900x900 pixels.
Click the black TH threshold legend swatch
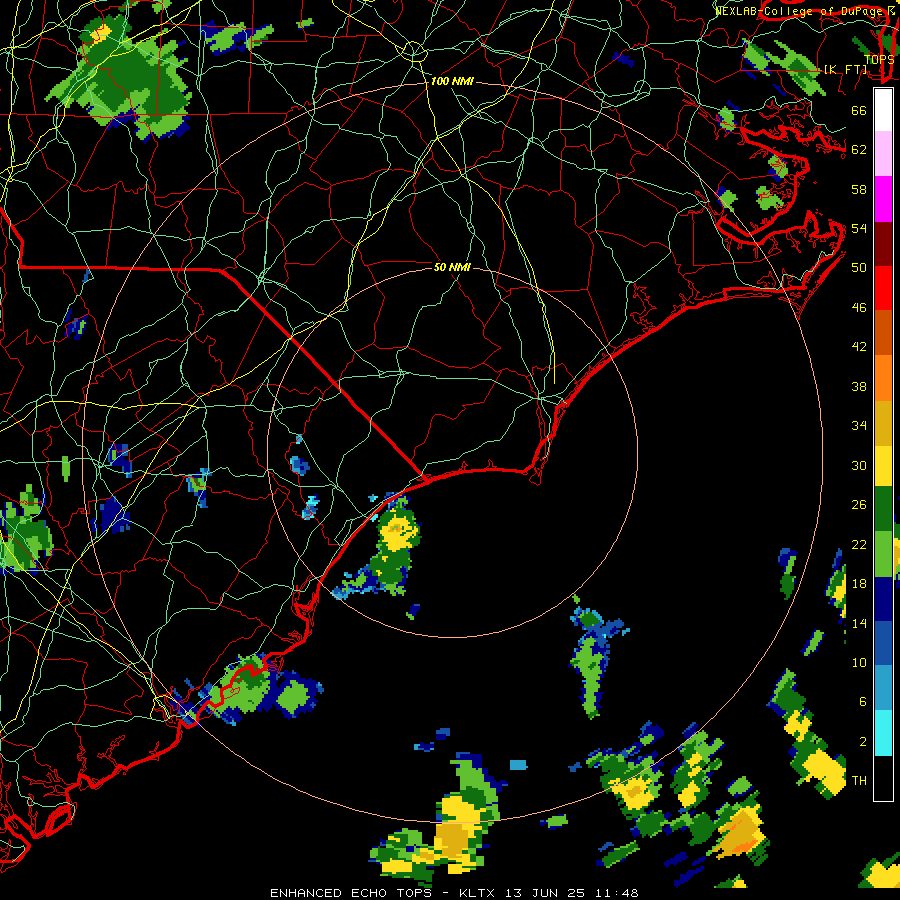883,778
